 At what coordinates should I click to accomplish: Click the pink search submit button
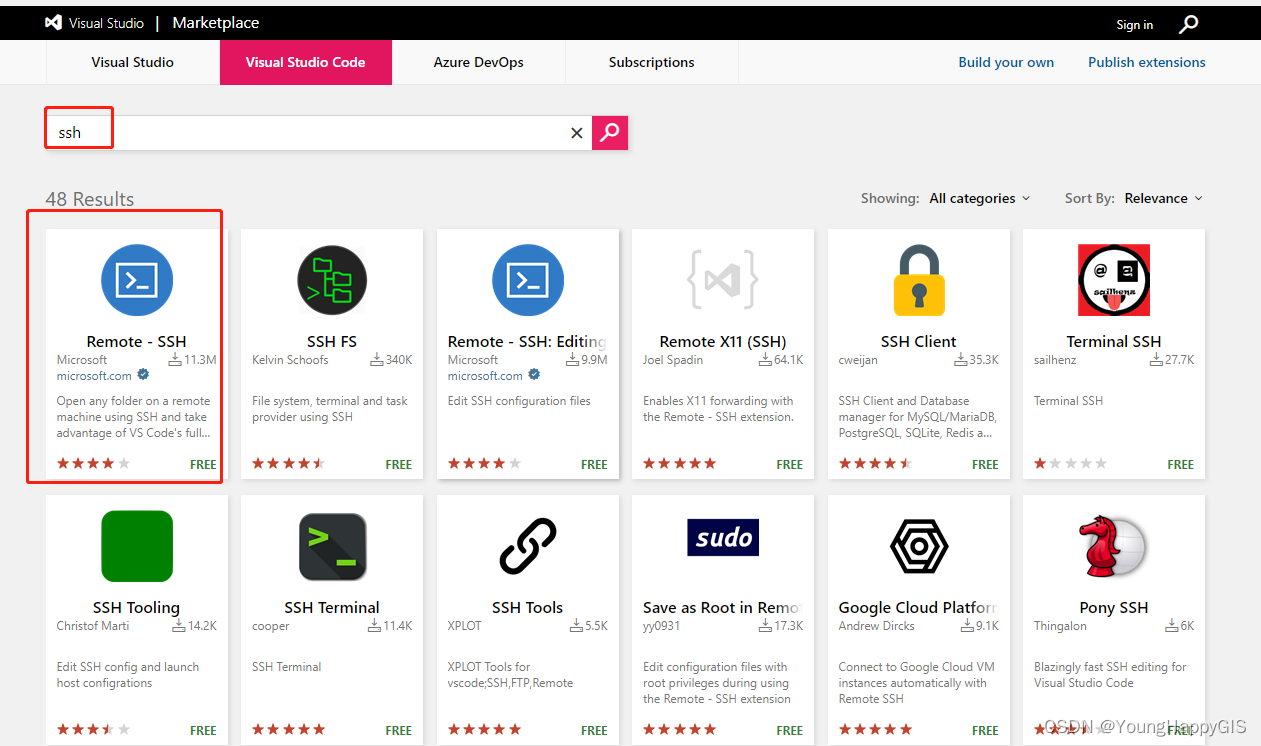point(610,132)
